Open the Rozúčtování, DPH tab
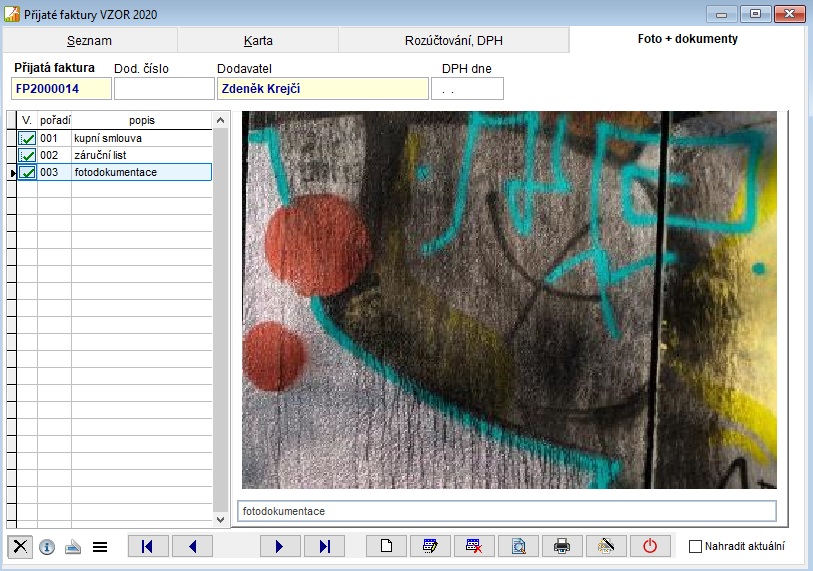The image size is (813, 571). click(x=454, y=40)
